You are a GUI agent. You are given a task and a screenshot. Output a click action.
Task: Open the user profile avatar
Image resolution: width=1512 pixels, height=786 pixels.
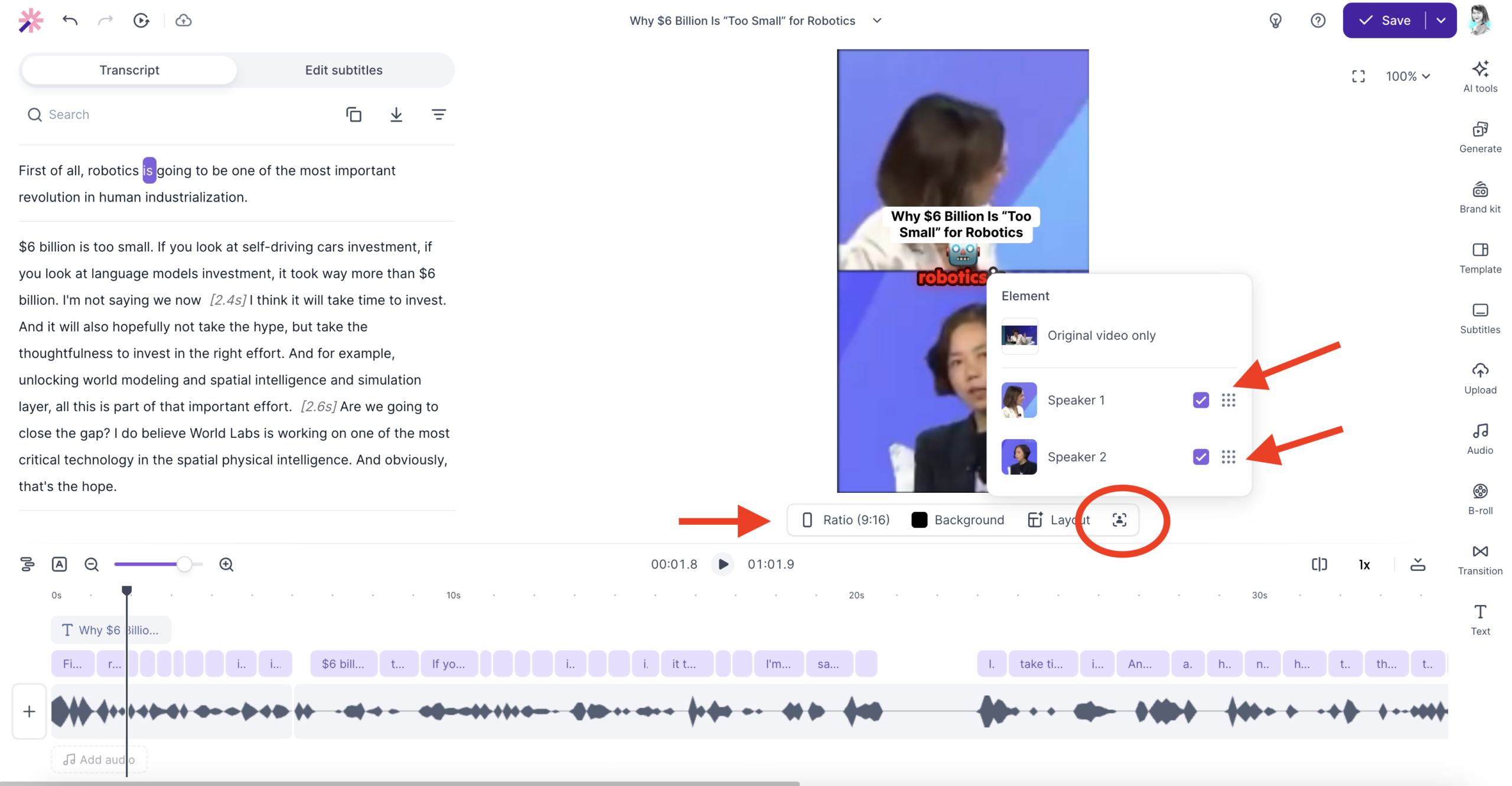pos(1479,21)
